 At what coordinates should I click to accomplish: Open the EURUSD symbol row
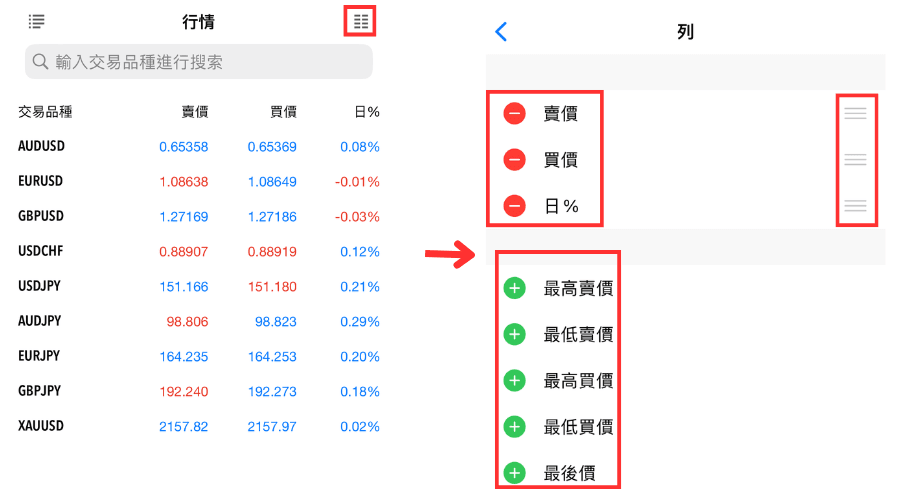(199, 181)
